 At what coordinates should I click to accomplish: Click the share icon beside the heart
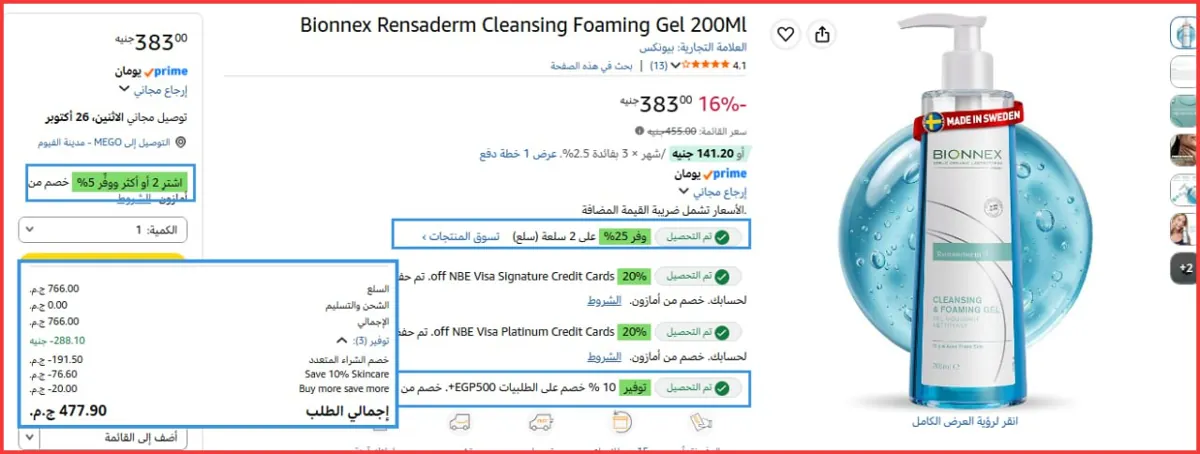[822, 34]
